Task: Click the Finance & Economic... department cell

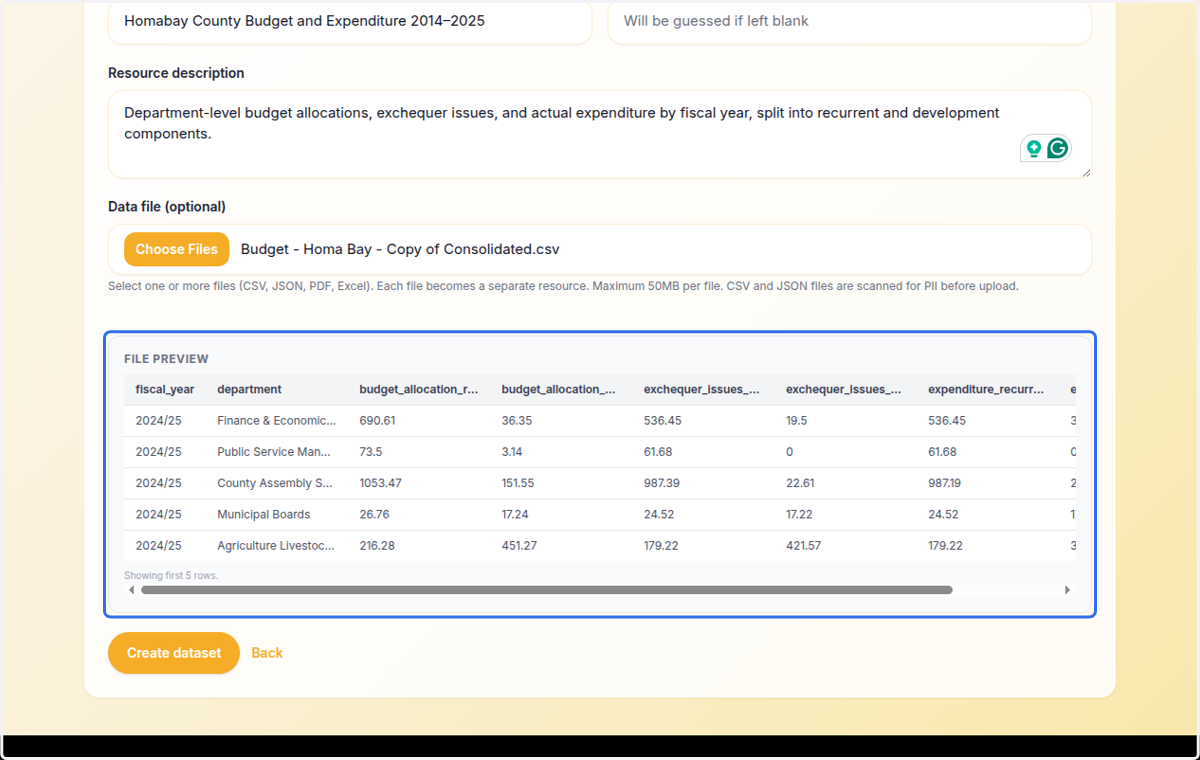Action: (277, 421)
